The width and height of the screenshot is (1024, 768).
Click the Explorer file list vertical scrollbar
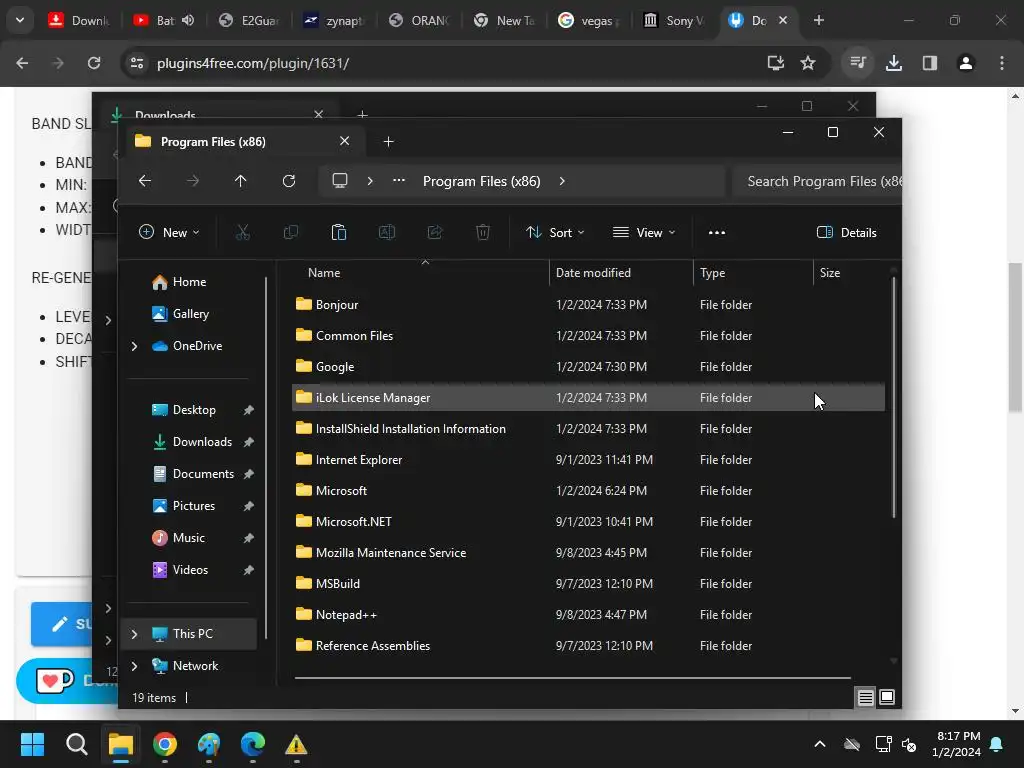tap(893, 397)
